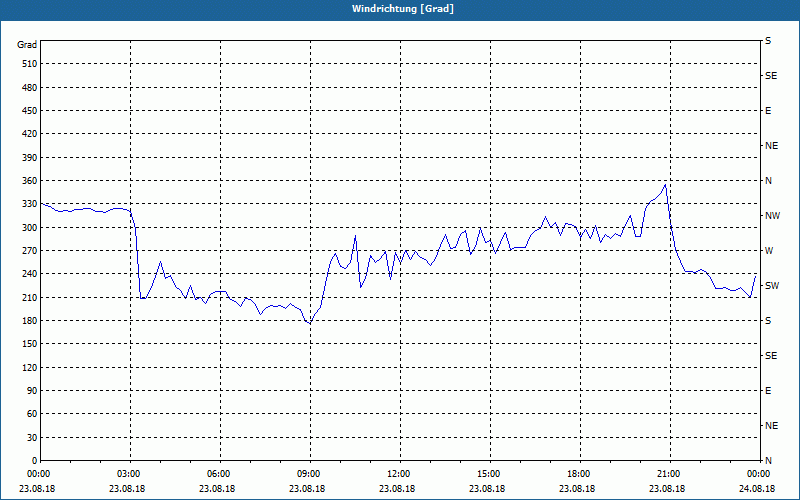Click the 390 degree axis label
The width and height of the screenshot is (800, 500).
pyautogui.click(x=30, y=157)
